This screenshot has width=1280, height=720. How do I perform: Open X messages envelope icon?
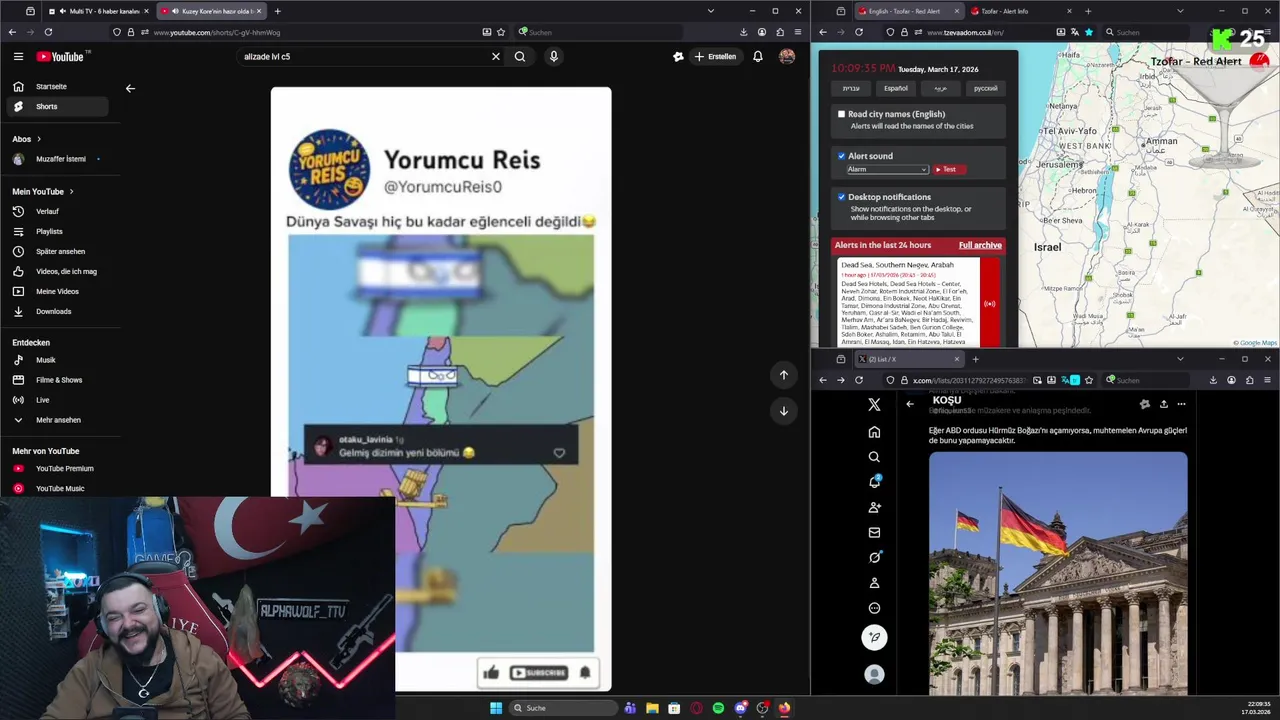click(x=874, y=533)
